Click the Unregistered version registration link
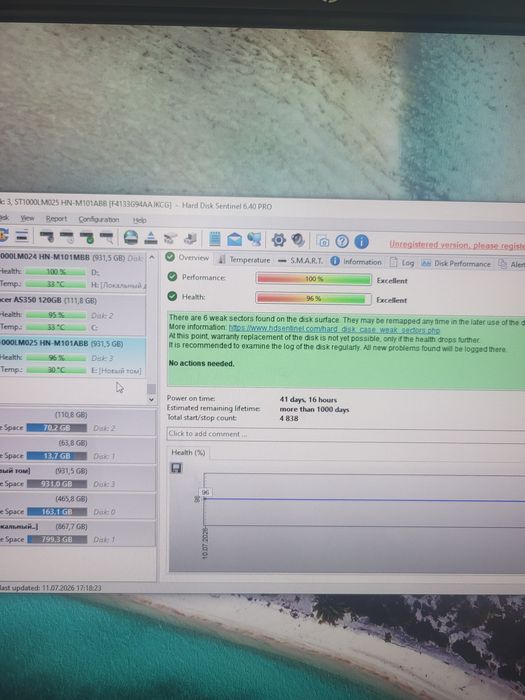 coord(457,245)
